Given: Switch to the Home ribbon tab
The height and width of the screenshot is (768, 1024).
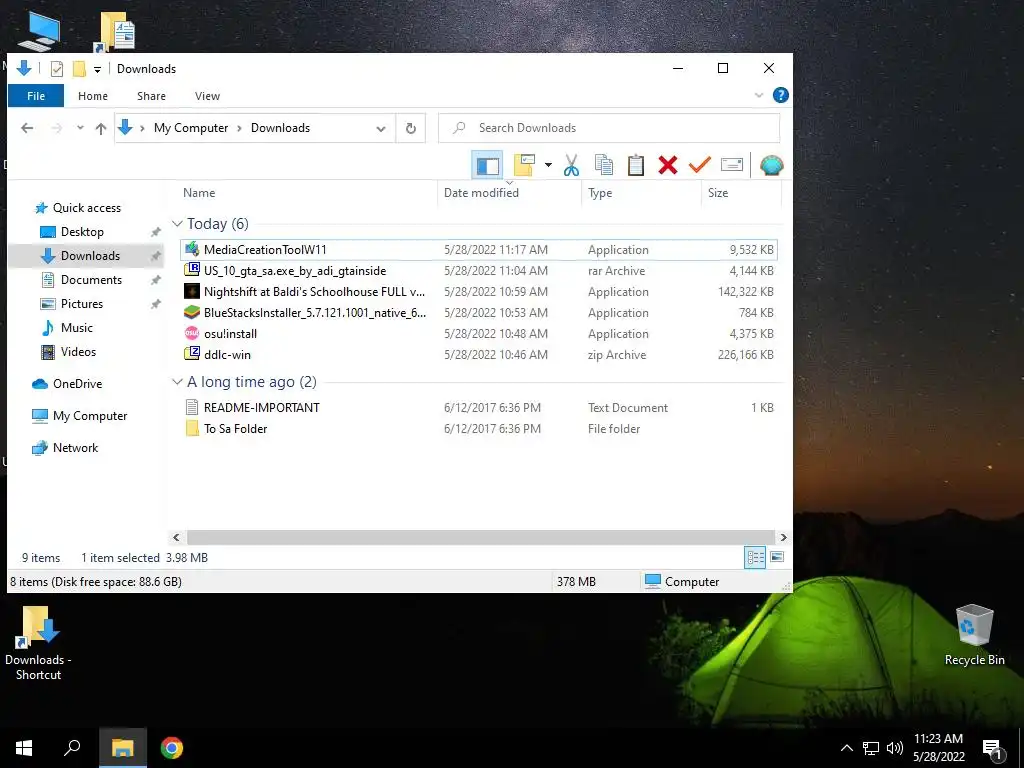Looking at the screenshot, I should click(x=93, y=96).
